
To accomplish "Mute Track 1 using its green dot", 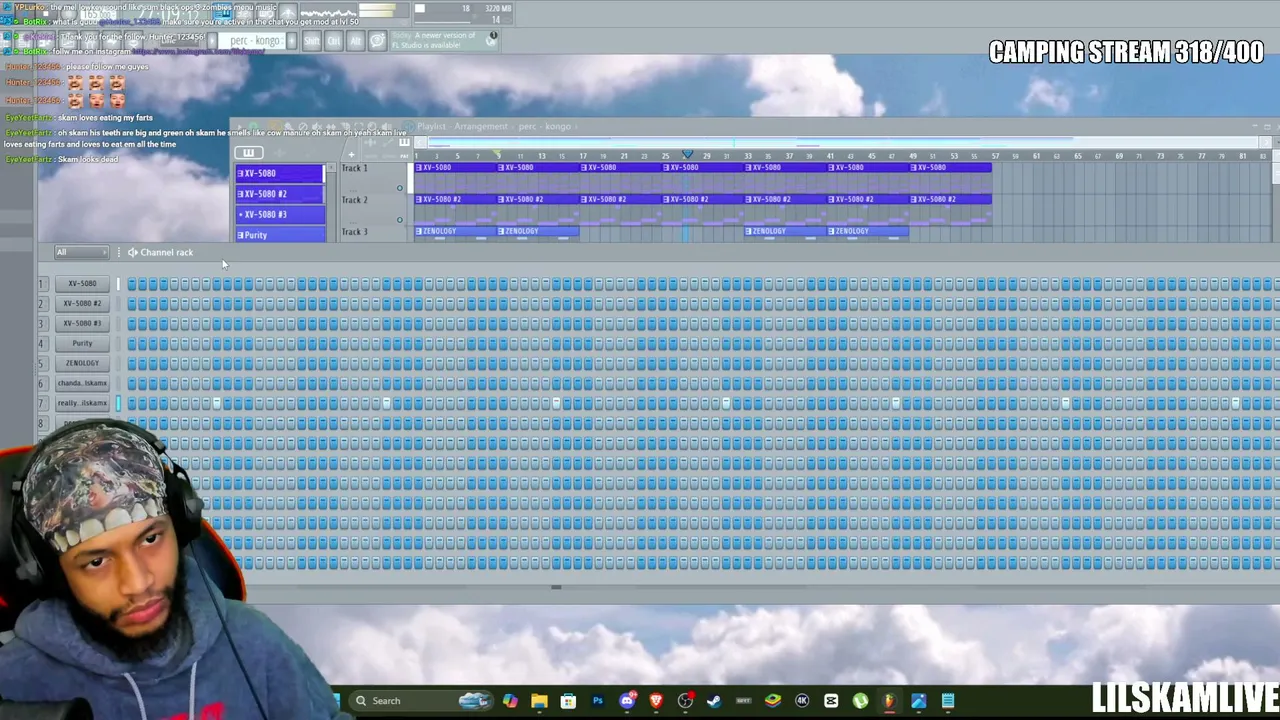I will 399,188.
